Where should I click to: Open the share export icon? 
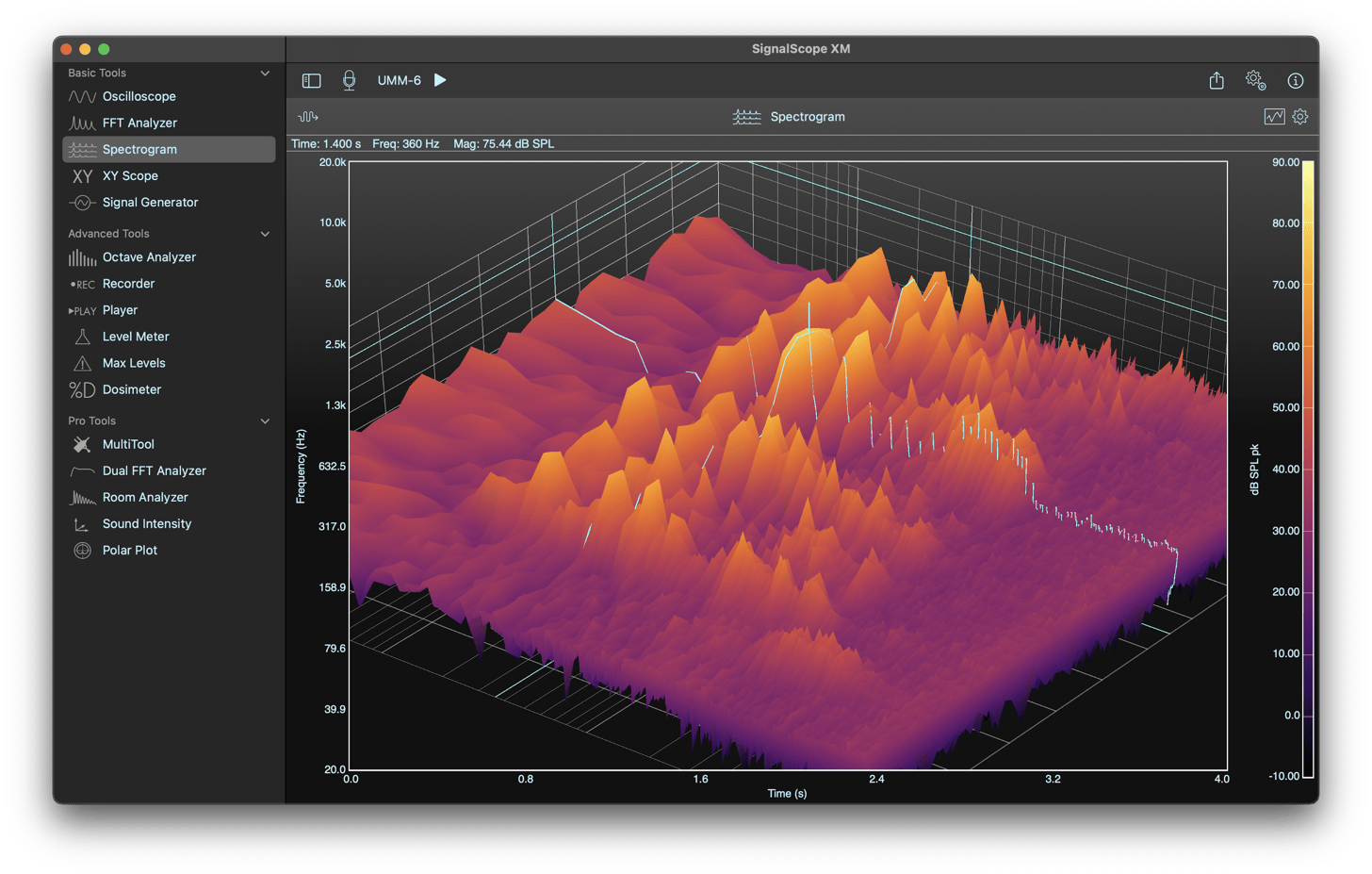[1217, 80]
